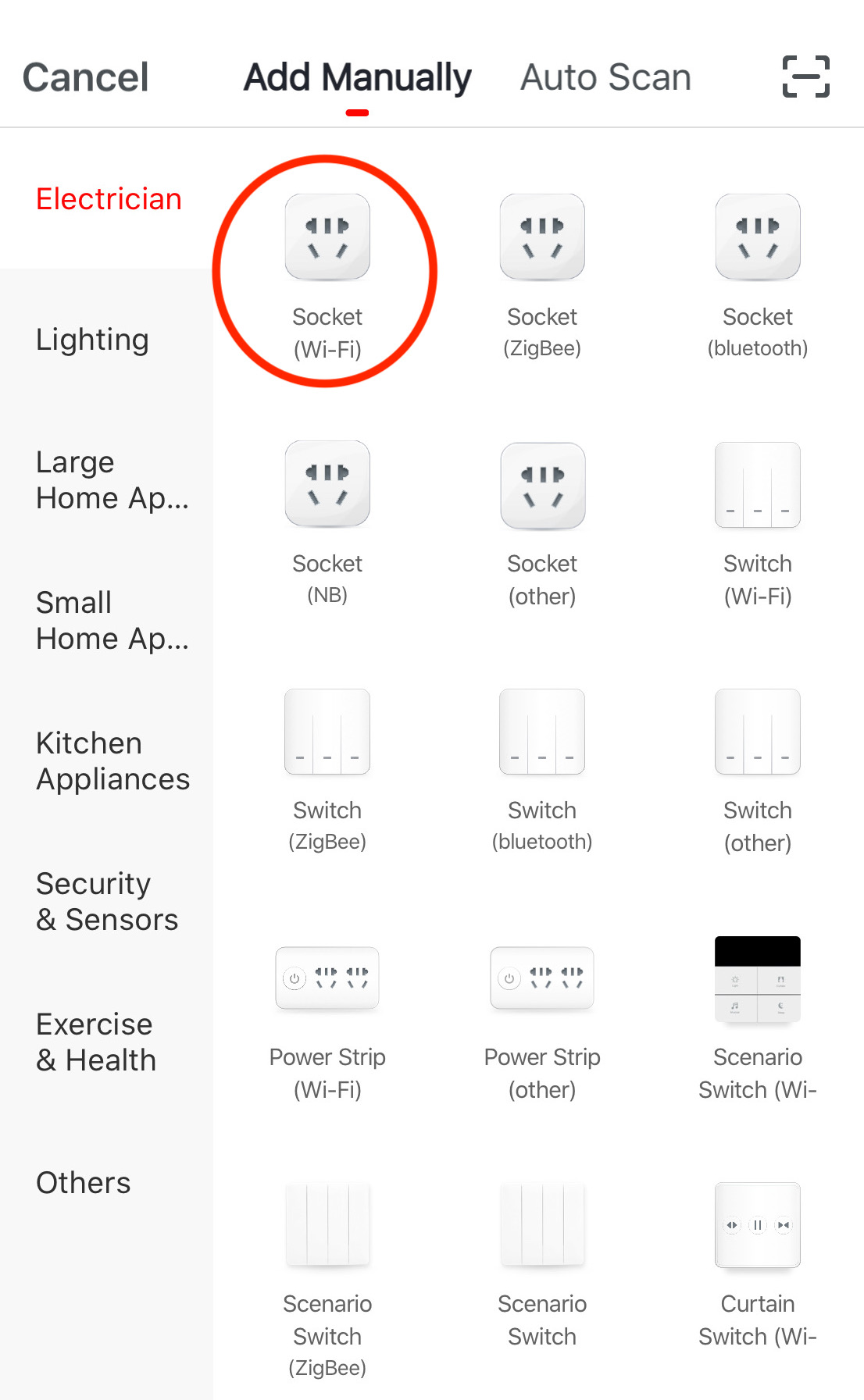The image size is (864, 1400).
Task: Tap the QR scan icon in header
Action: tap(806, 77)
